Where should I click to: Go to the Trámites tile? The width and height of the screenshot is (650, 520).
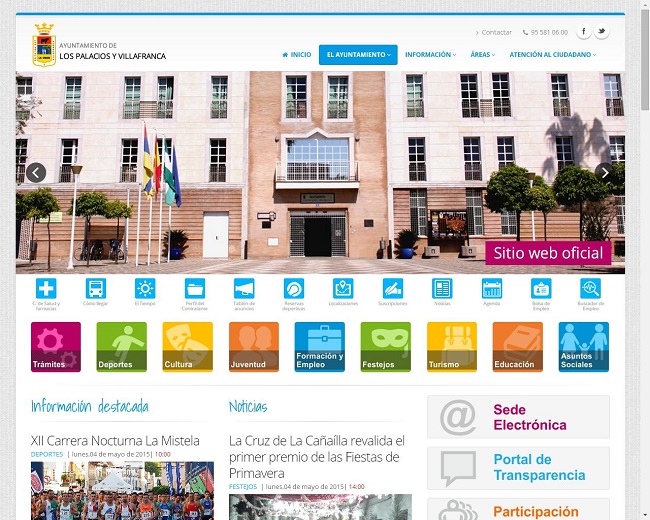pyautogui.click(x=56, y=347)
